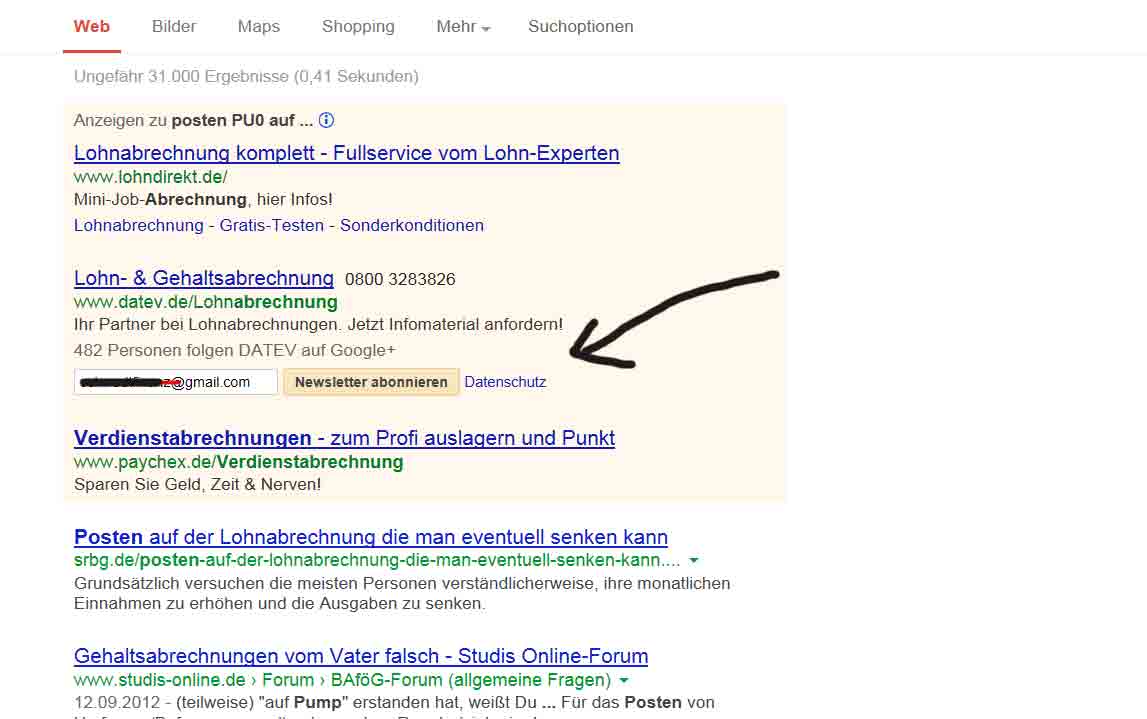Viewport: 1147px width, 719px height.
Task: Click the www.lohndirekt.de URL
Action: [151, 177]
